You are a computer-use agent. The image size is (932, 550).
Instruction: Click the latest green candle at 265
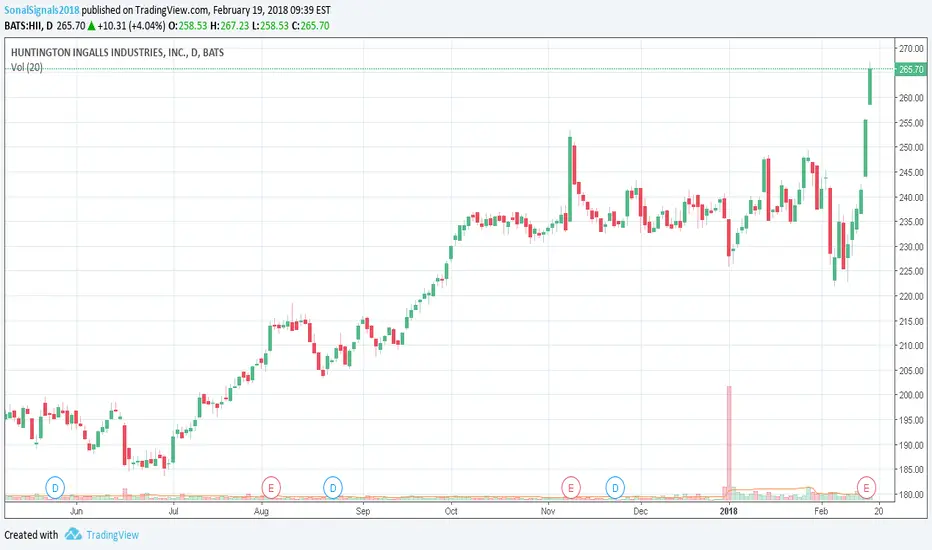click(870, 87)
